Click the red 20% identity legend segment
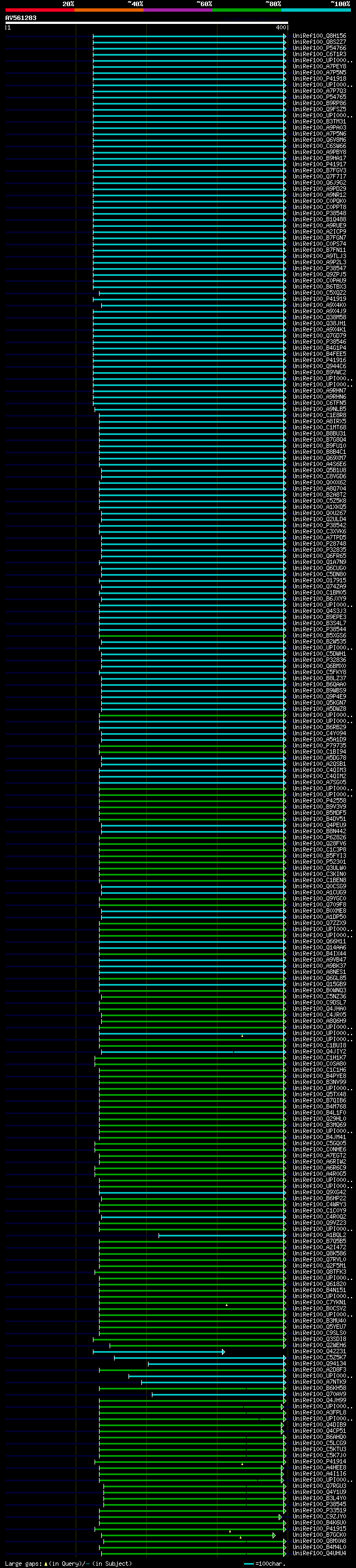356x1568 pixels. (39, 10)
